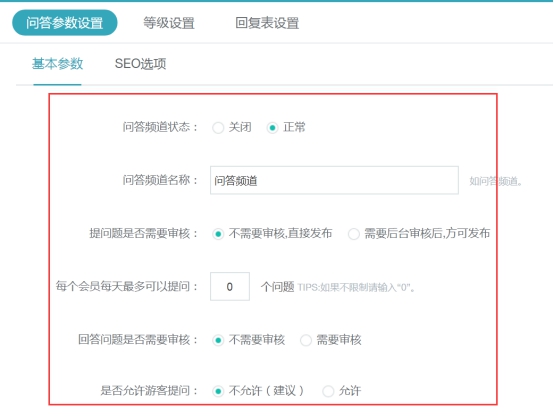This screenshot has height=416, width=554.
Task: Choose 需要后台审核后,方可发布 option
Action: (354, 234)
